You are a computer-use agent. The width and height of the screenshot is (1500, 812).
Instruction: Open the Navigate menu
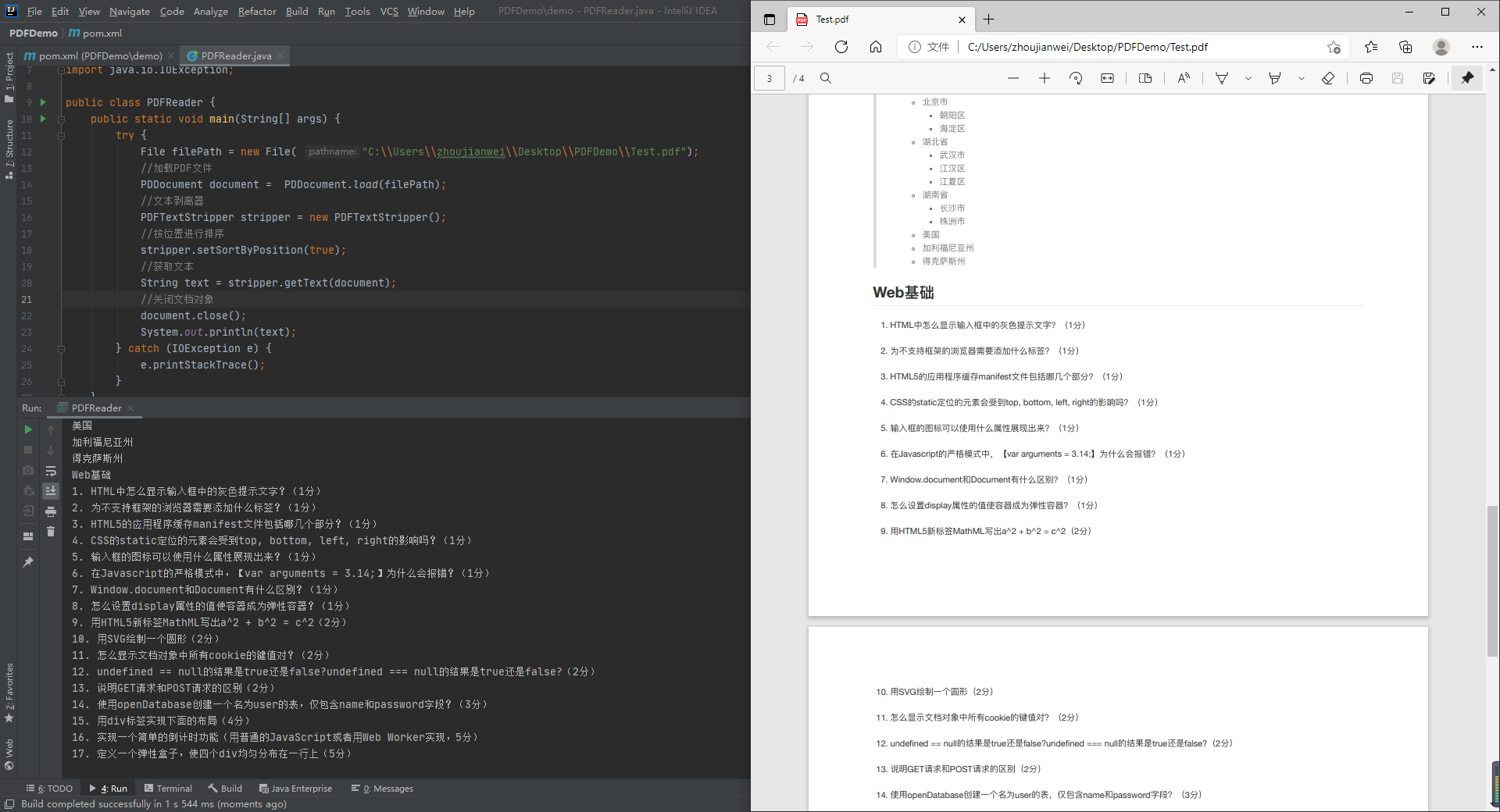pos(129,11)
